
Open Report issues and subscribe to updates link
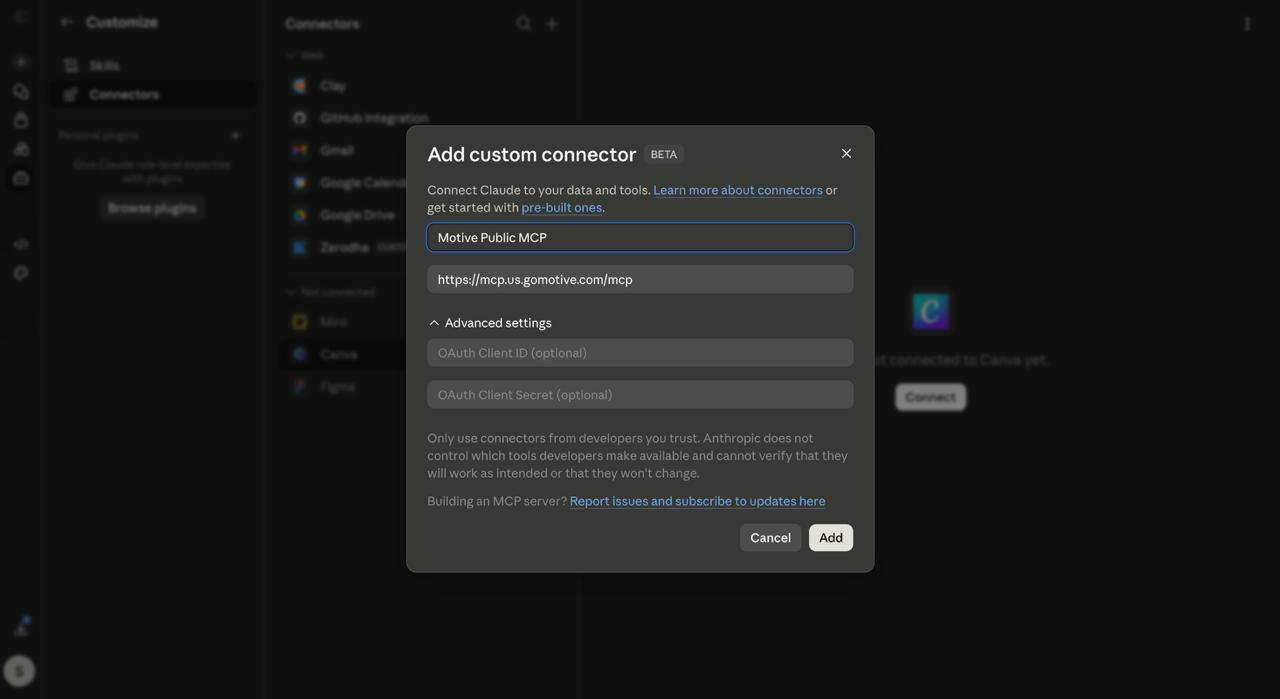pos(698,501)
